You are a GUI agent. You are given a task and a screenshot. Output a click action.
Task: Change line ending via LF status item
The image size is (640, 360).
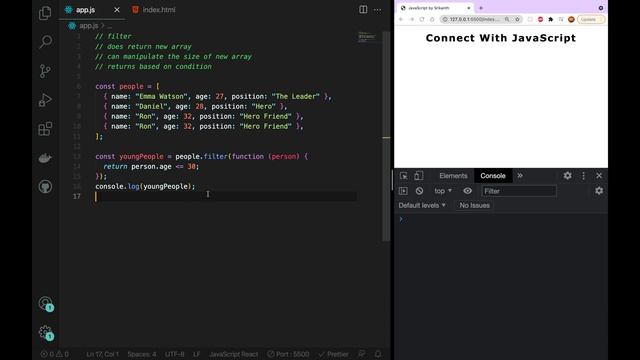197,354
